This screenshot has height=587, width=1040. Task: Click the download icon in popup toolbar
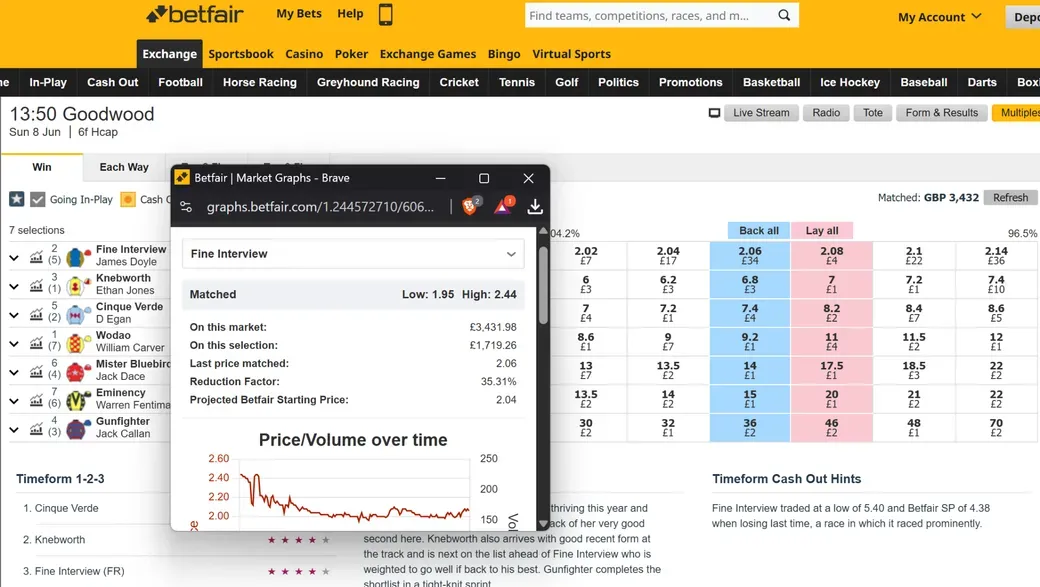pos(535,207)
